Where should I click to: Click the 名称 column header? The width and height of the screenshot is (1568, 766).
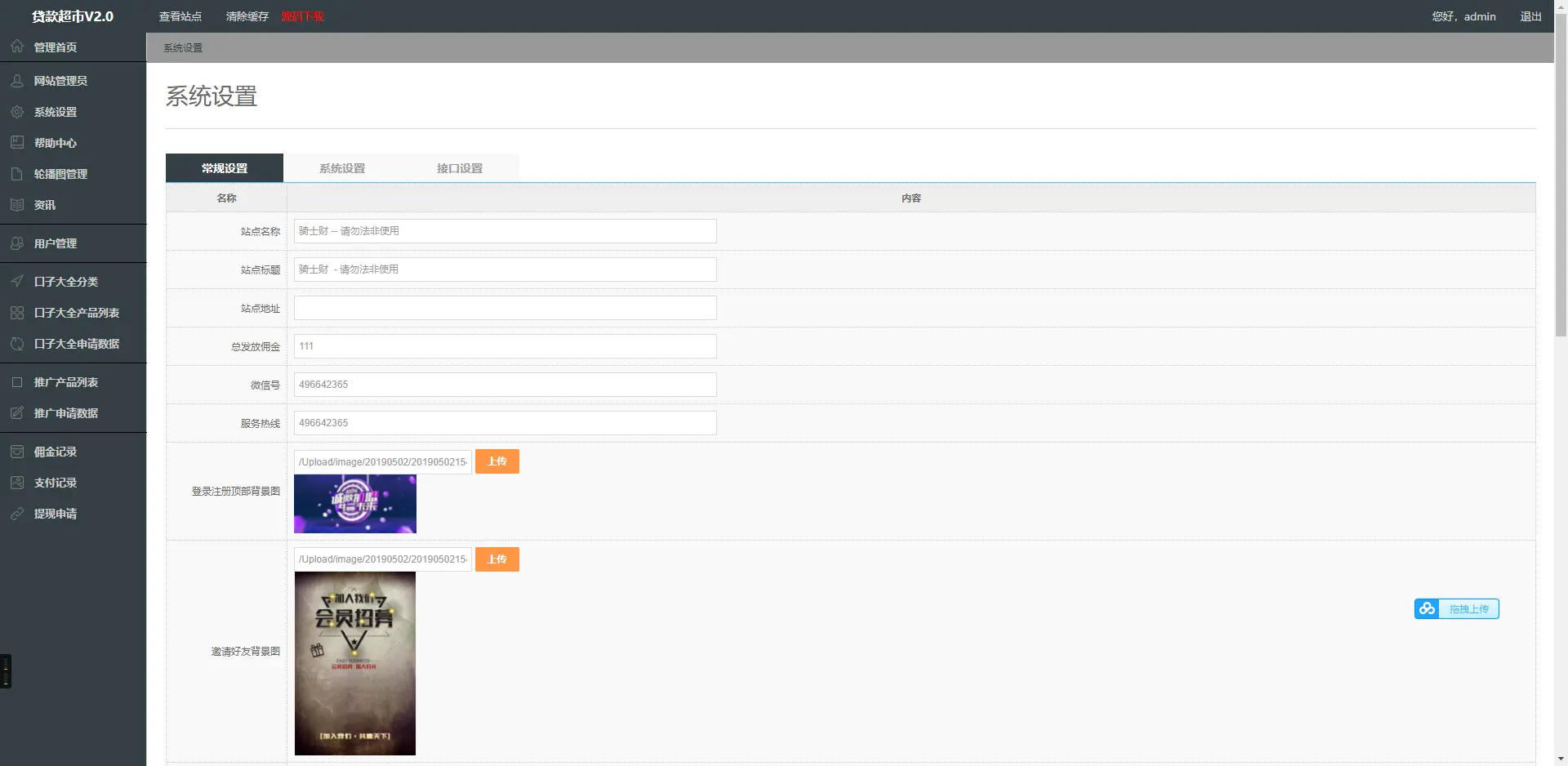coord(226,198)
